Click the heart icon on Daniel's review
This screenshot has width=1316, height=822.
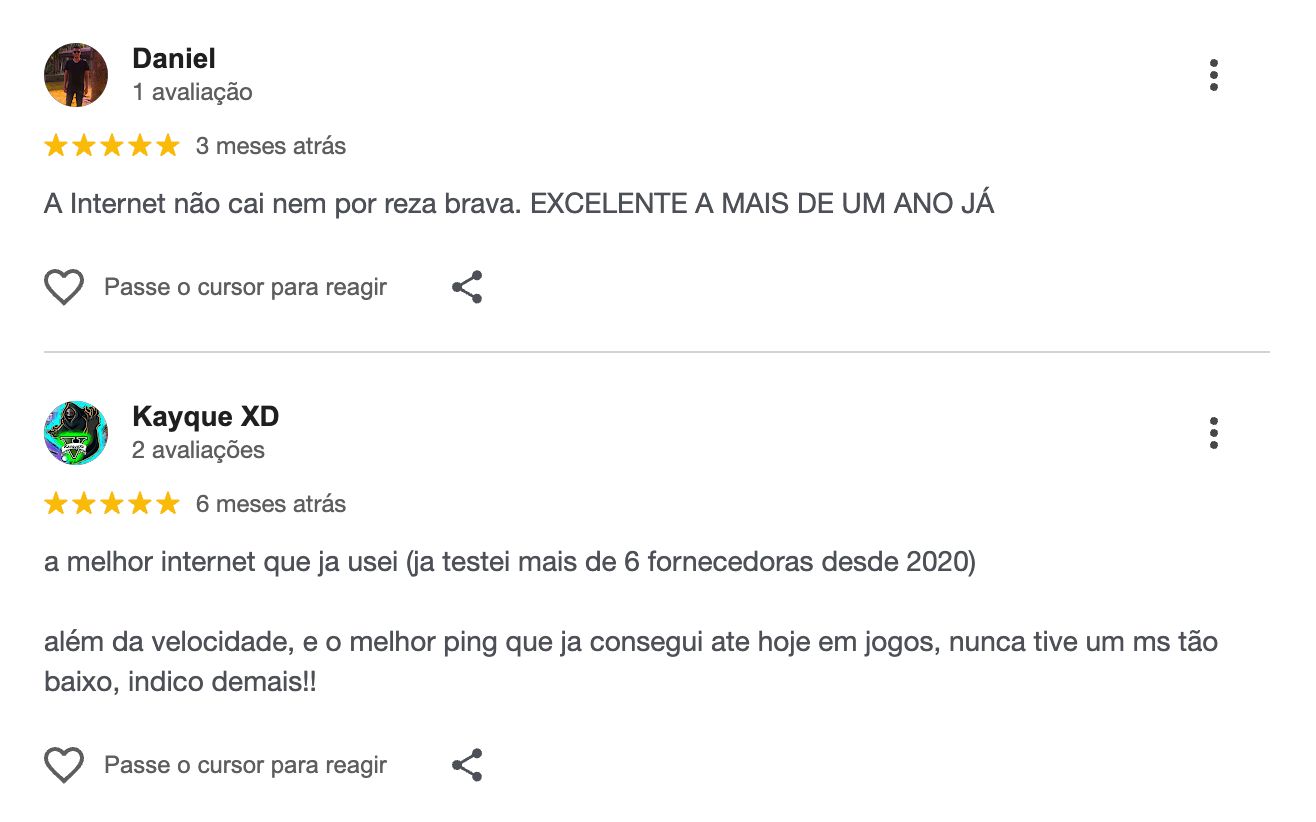coord(64,288)
